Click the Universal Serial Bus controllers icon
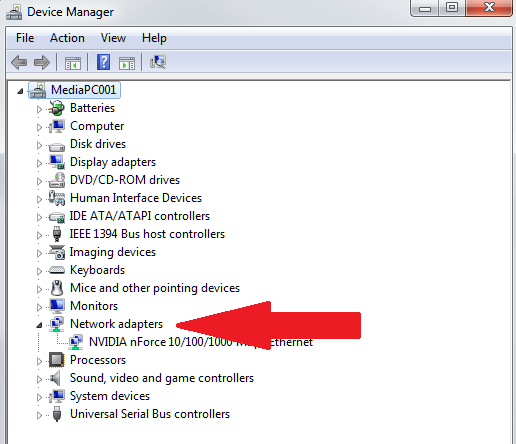This screenshot has height=444, width=516. point(57,414)
